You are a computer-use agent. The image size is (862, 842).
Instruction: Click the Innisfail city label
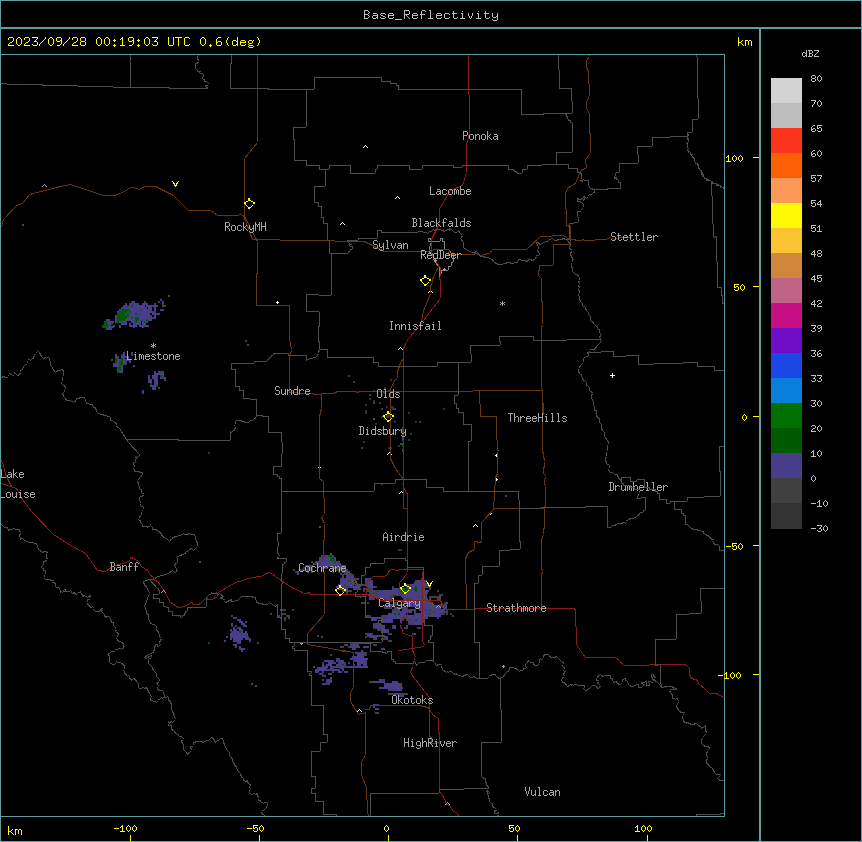click(x=415, y=326)
